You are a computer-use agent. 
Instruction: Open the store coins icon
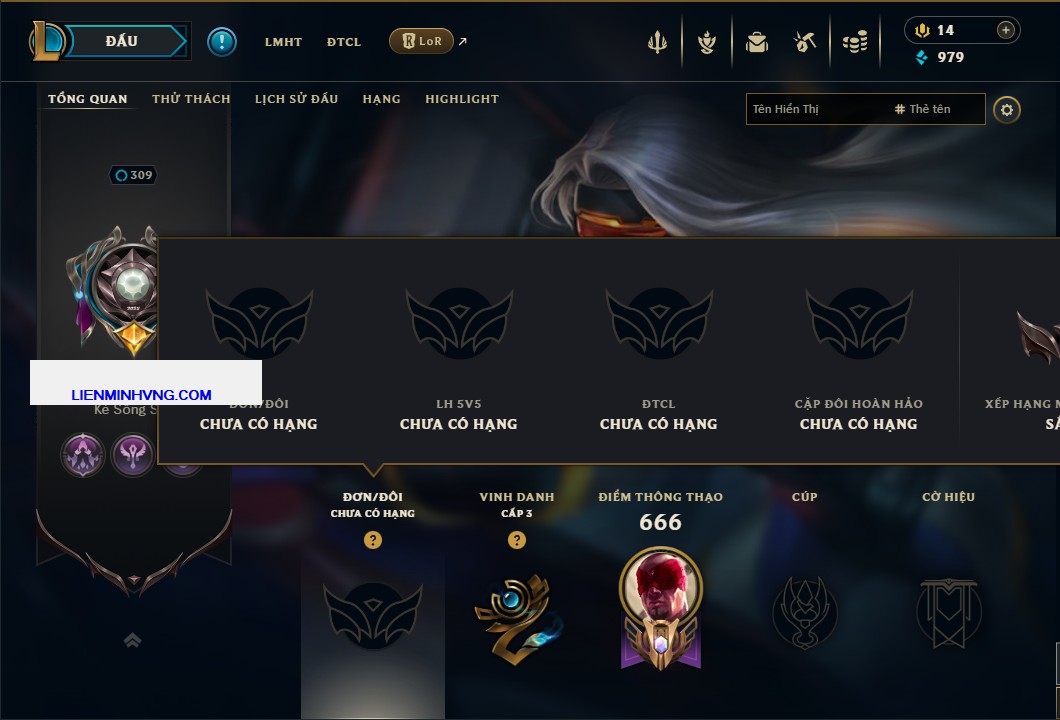click(x=855, y=43)
